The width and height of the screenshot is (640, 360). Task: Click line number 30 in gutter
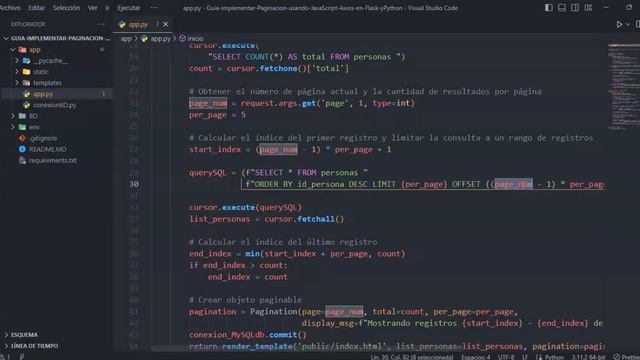pyautogui.click(x=134, y=184)
